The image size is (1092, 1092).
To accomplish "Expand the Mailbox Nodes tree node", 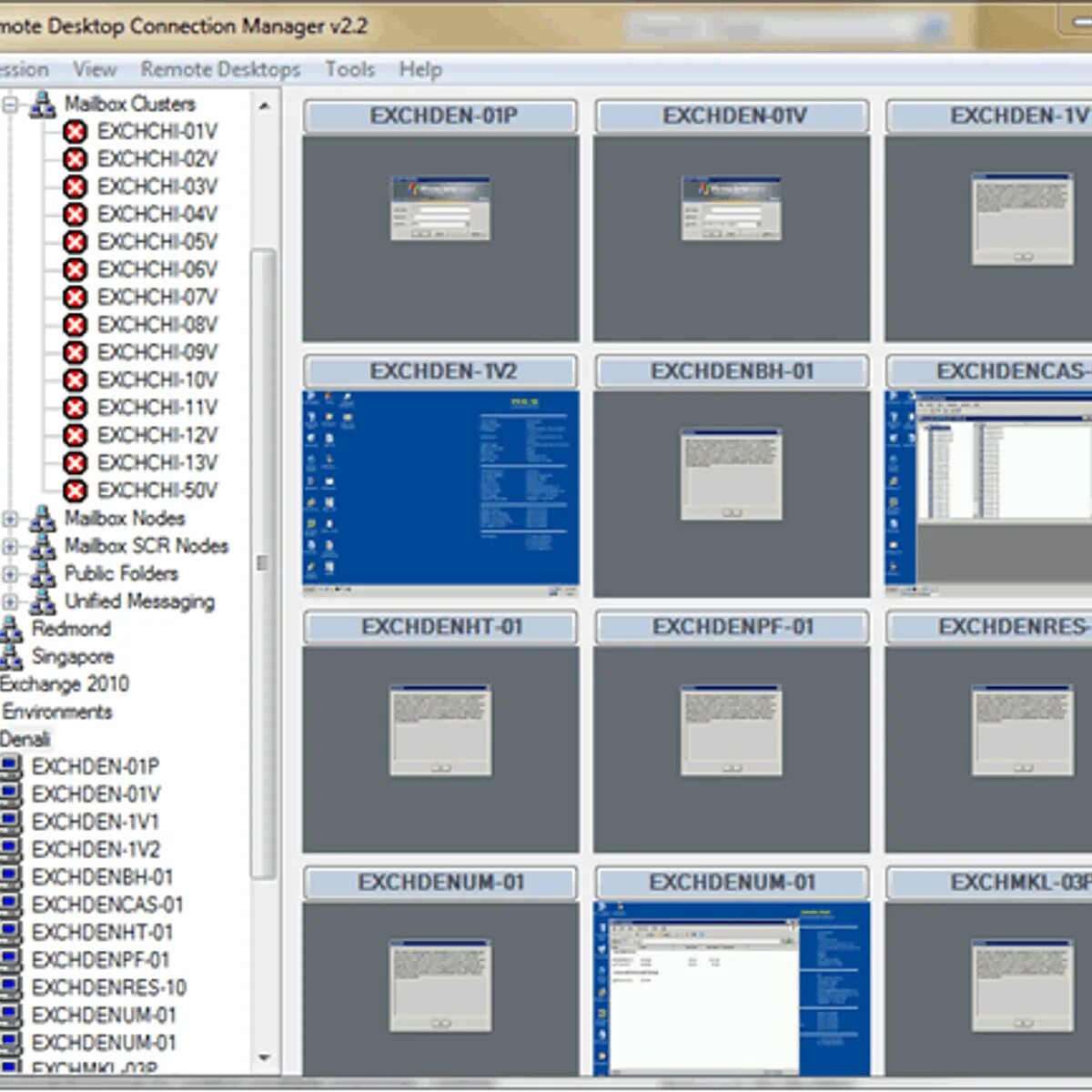I will (10, 519).
